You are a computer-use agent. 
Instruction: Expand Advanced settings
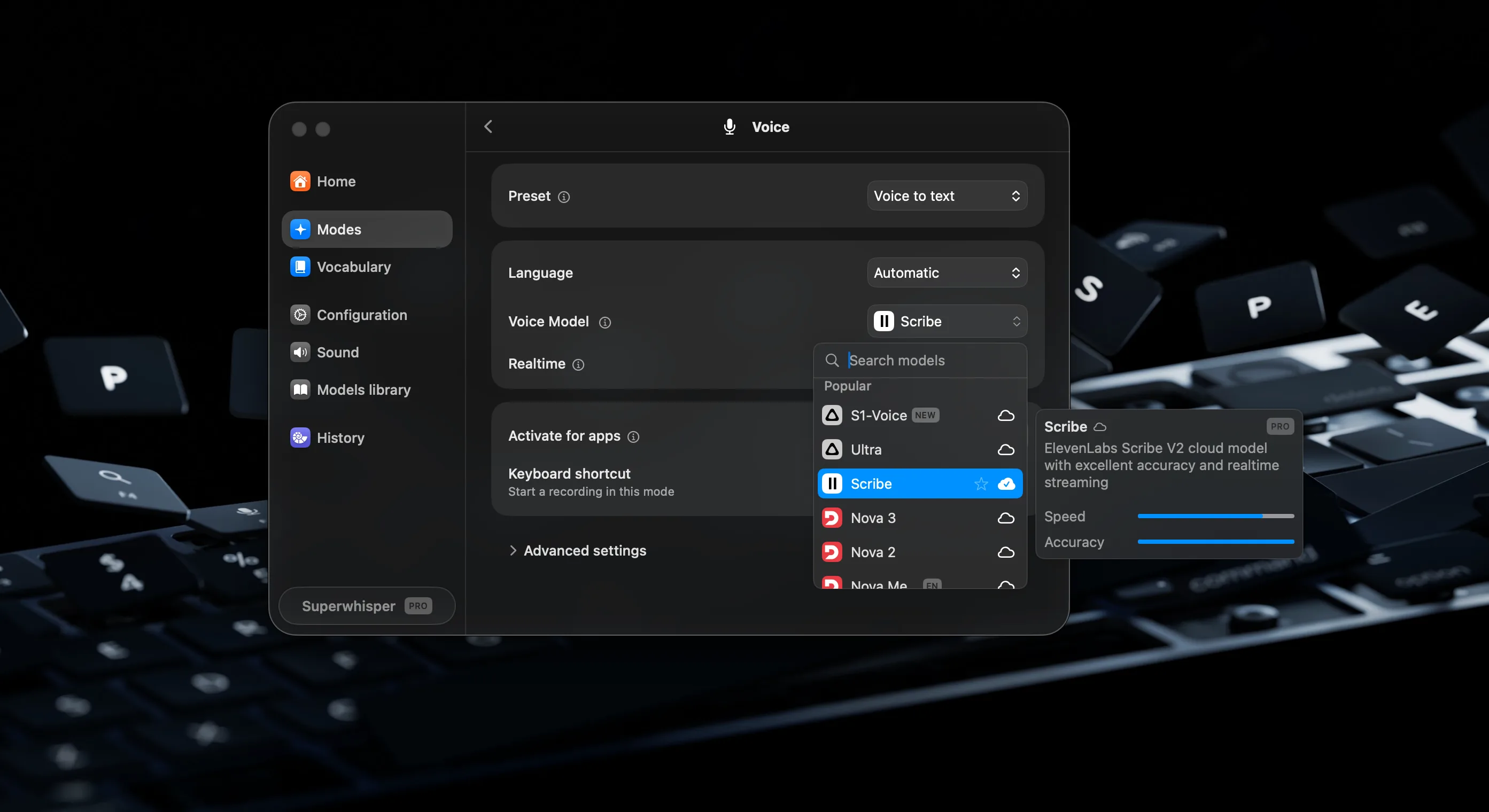577,551
